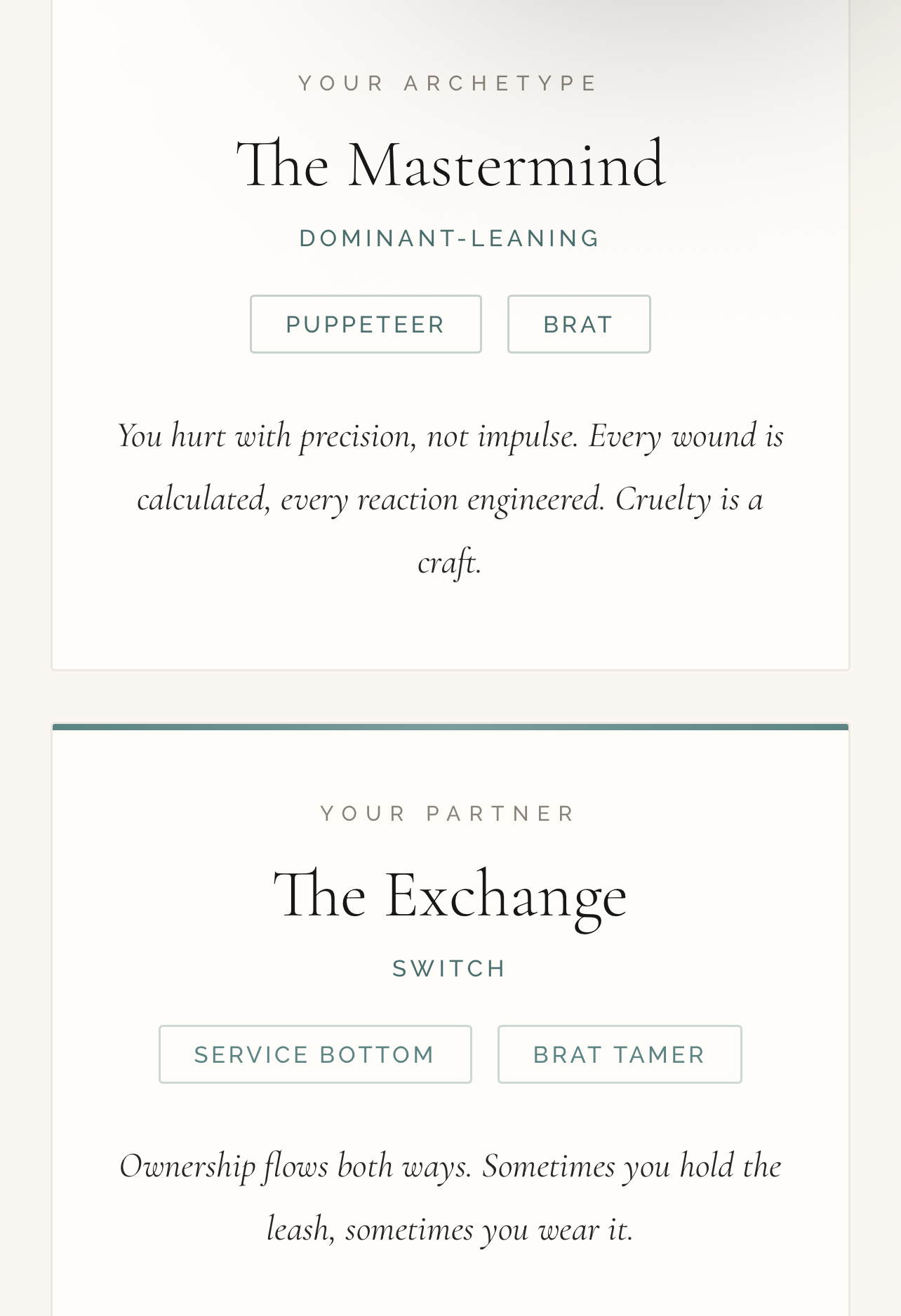Click the "YOUR ARCHETYPE" label

449,83
